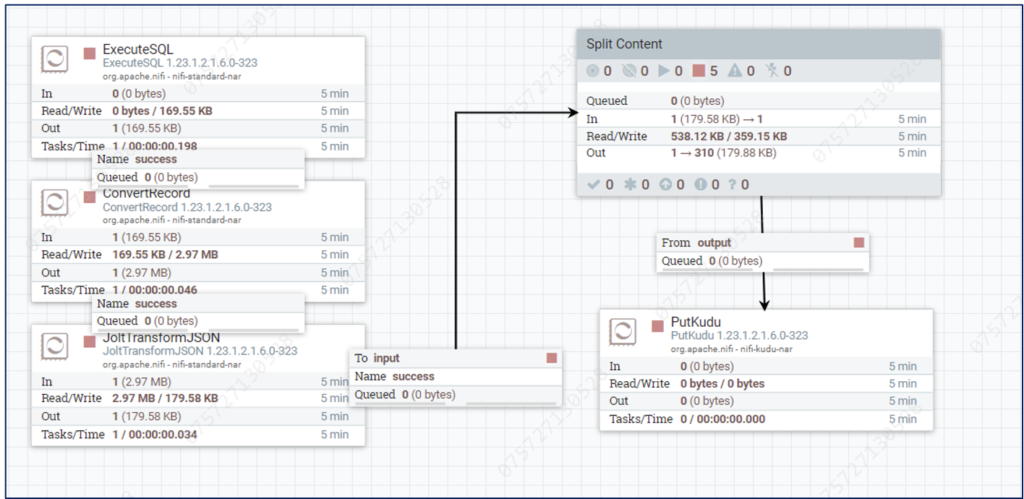Click PutKudu Tasks/Time 0 / 00:00:00.000
This screenshot has width=1024, height=499.
[x=722, y=419]
